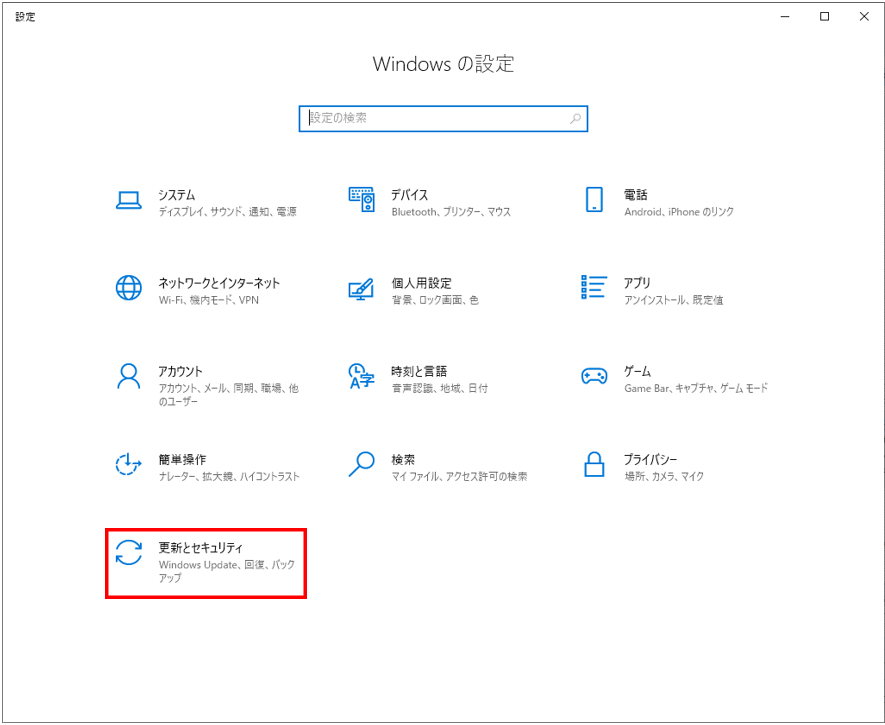Maximize the 設定 window
This screenshot has width=885, height=725.
(824, 17)
